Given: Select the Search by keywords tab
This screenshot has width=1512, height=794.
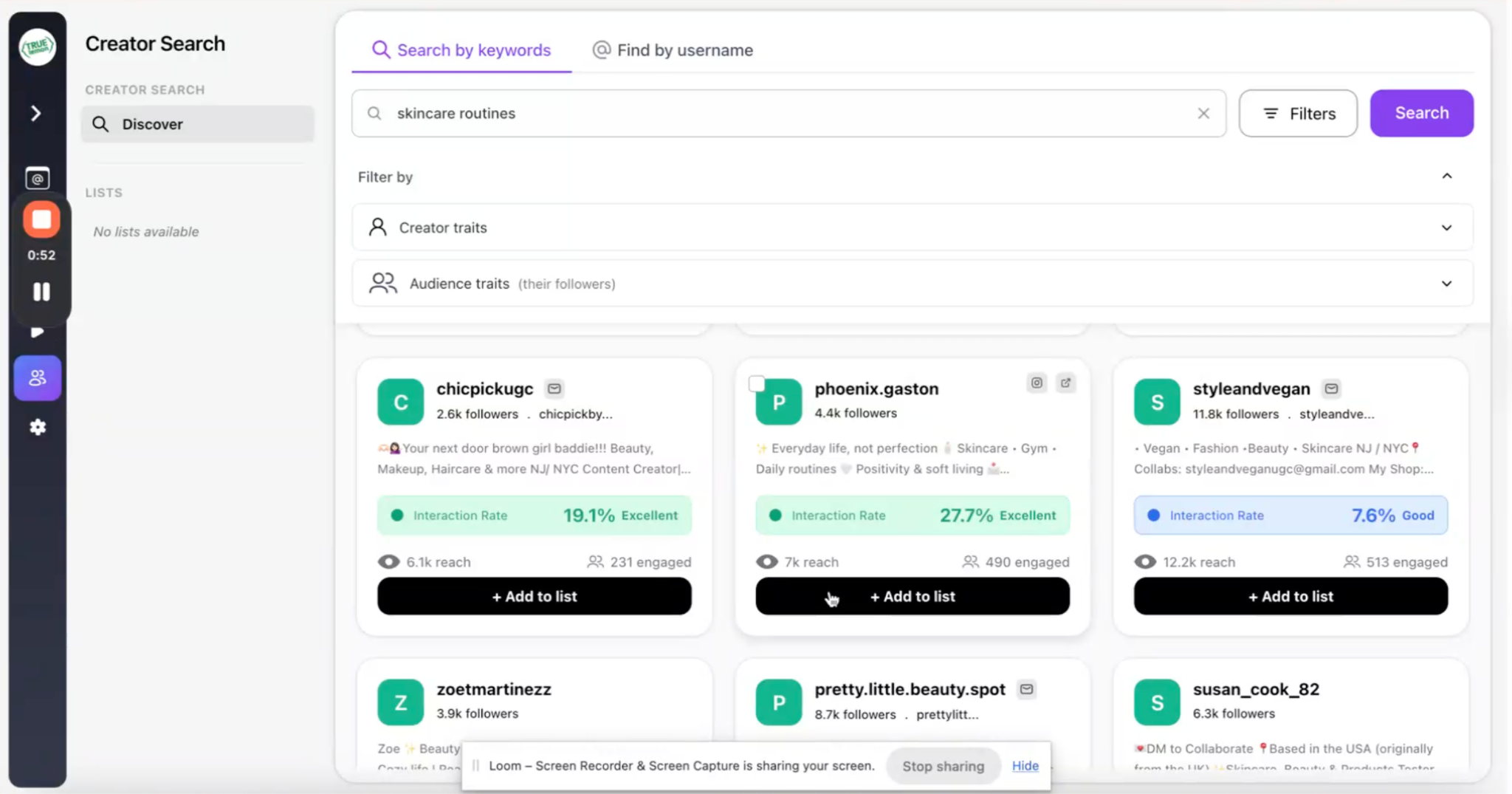Looking at the screenshot, I should [461, 49].
